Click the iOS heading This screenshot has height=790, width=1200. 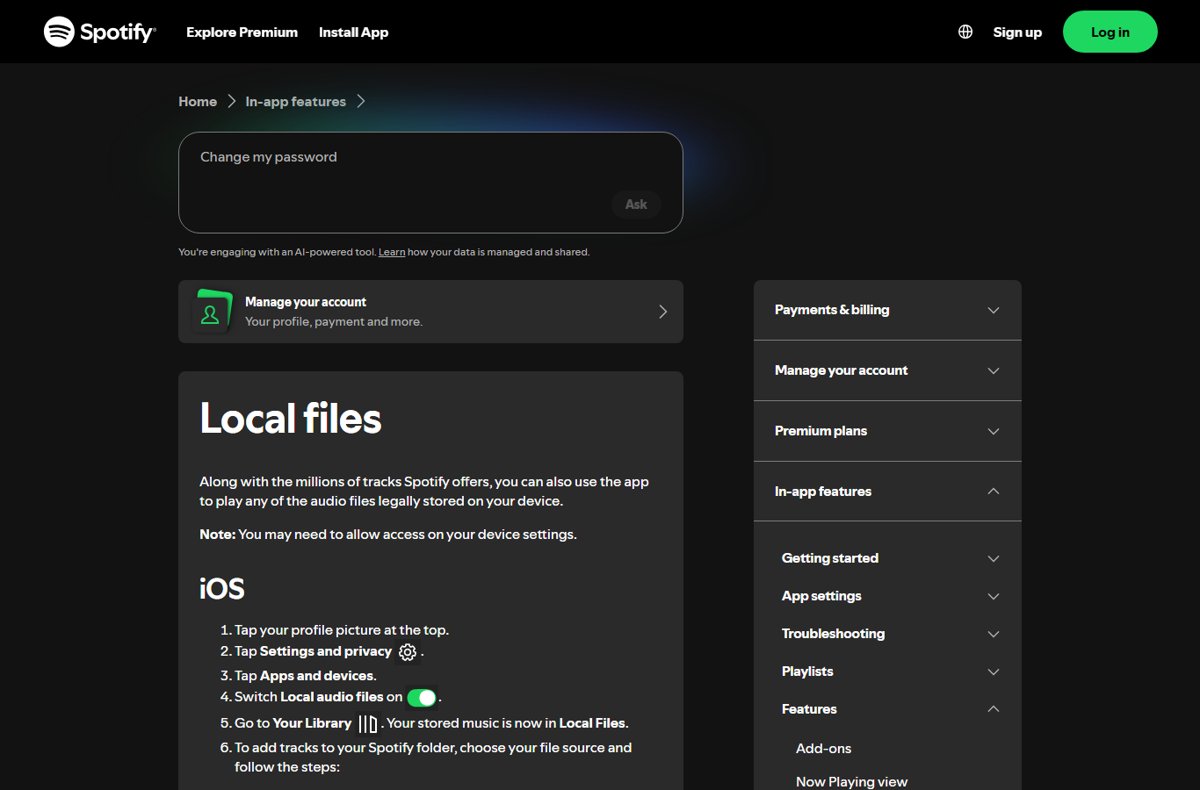(222, 588)
